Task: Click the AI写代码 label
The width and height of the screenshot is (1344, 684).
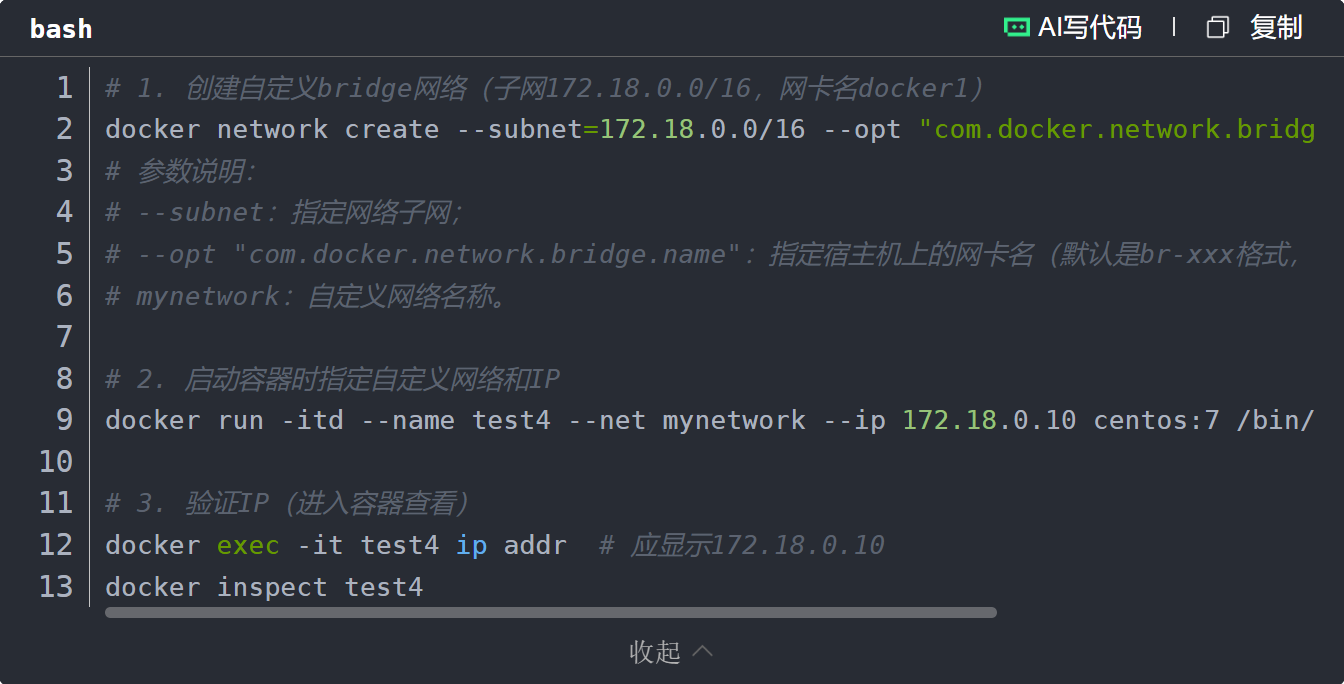Action: pos(1089,28)
